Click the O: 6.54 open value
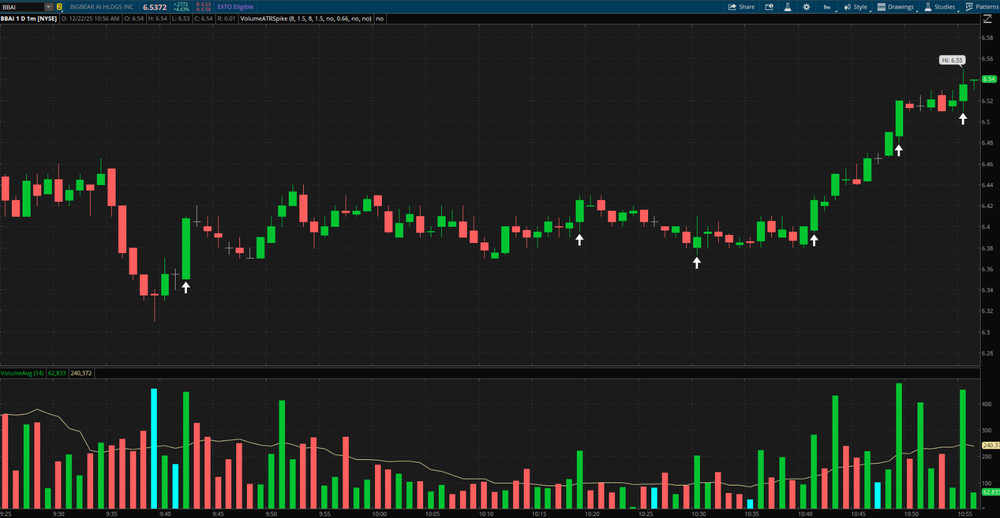 click(133, 18)
